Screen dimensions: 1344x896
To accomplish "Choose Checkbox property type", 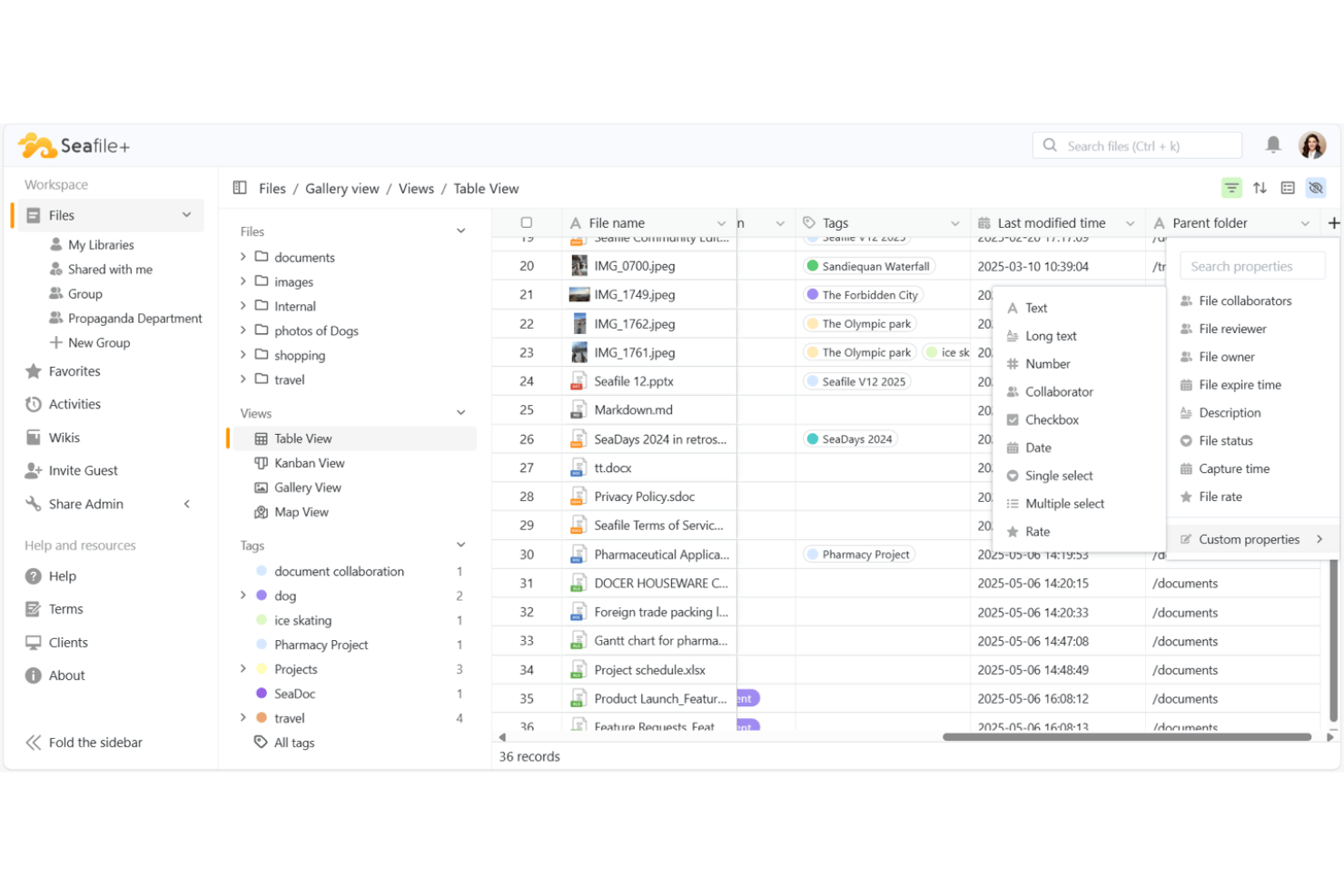I will (1079, 420).
